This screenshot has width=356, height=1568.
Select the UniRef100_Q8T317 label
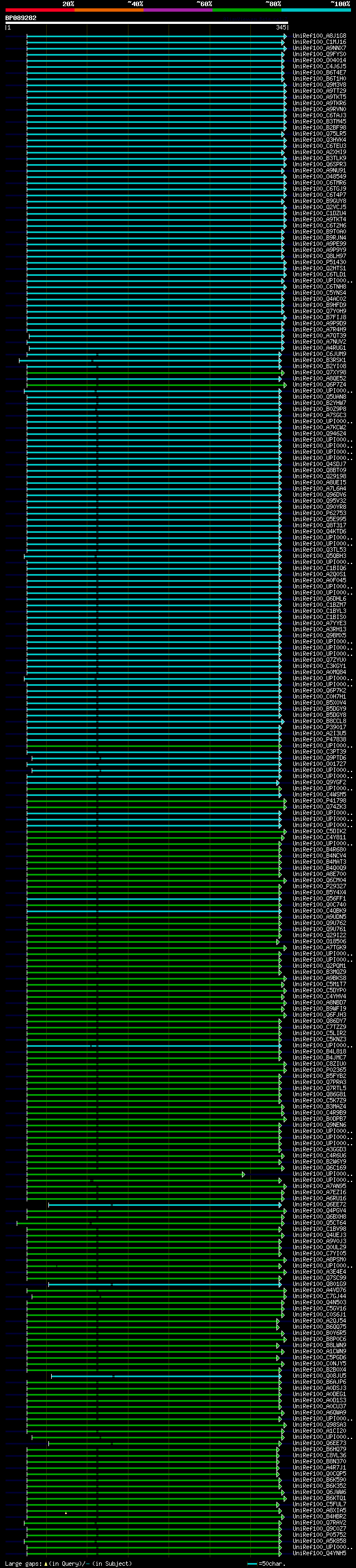tap(319, 525)
